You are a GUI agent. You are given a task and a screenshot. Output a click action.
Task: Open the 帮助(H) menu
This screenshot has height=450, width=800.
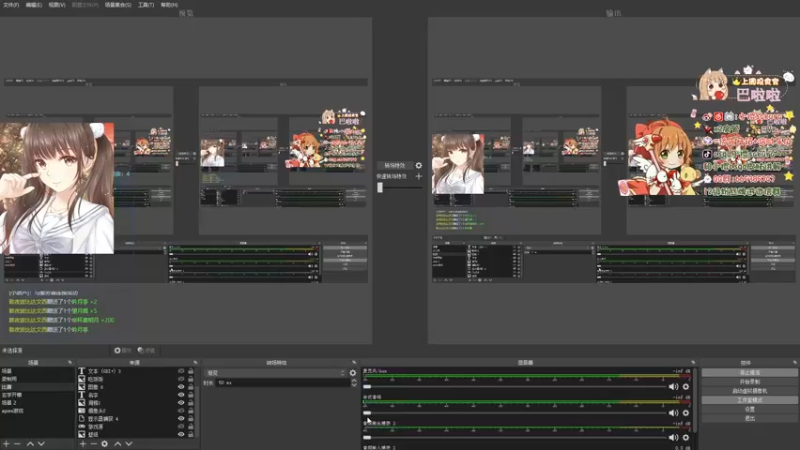coord(169,5)
